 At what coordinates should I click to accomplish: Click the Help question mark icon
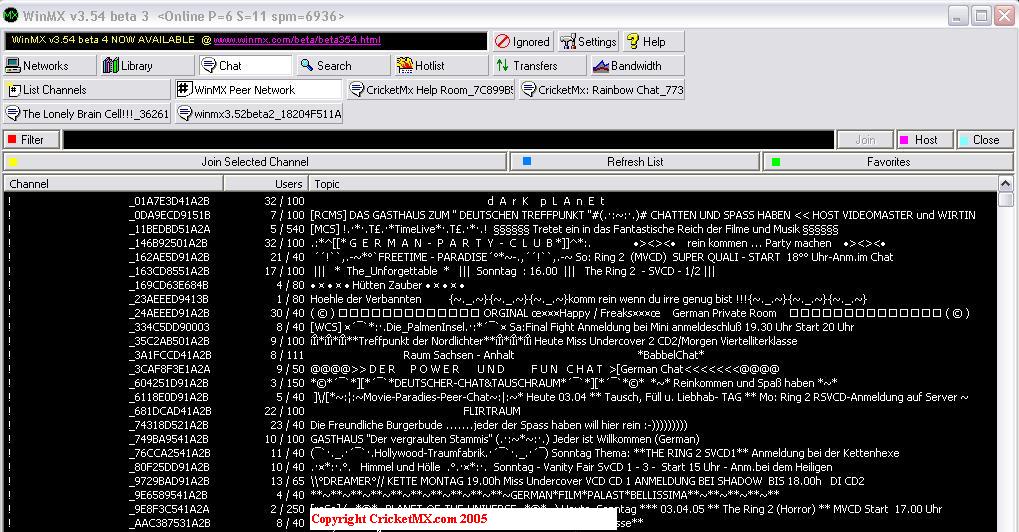632,42
